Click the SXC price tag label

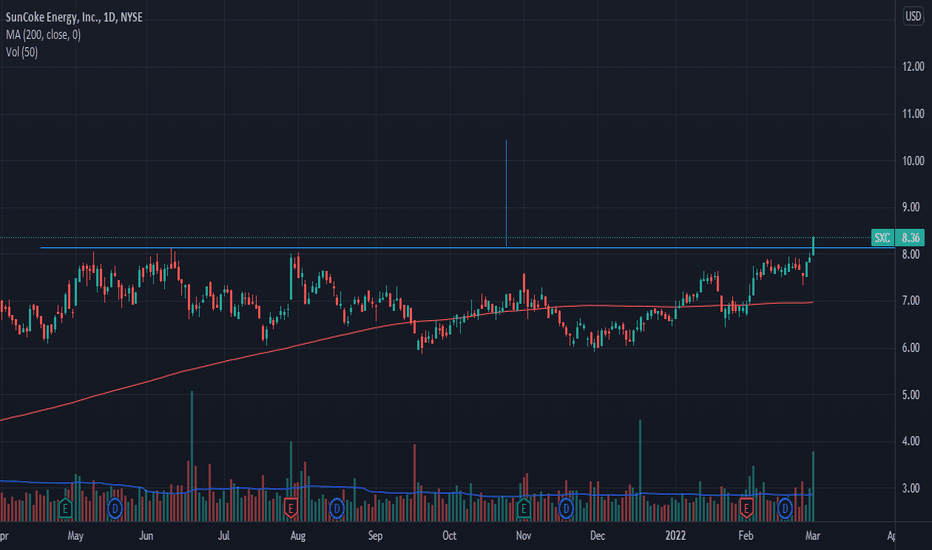(882, 238)
